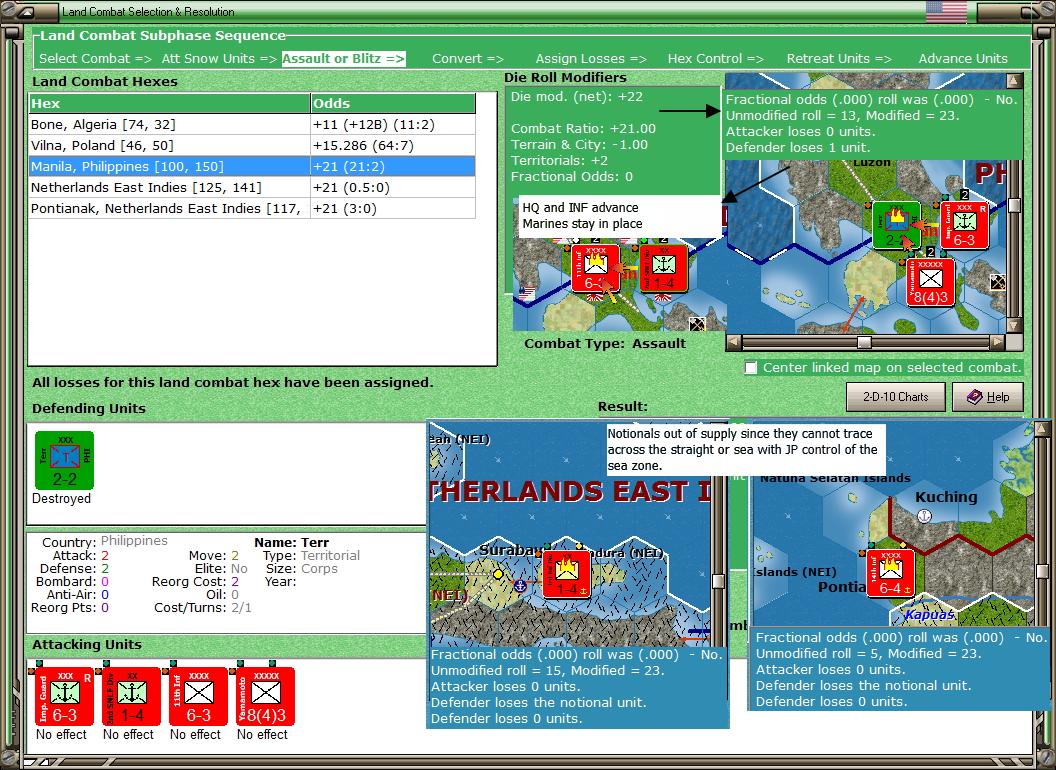Click the 1-4 unit counter at Surabaya

566,575
